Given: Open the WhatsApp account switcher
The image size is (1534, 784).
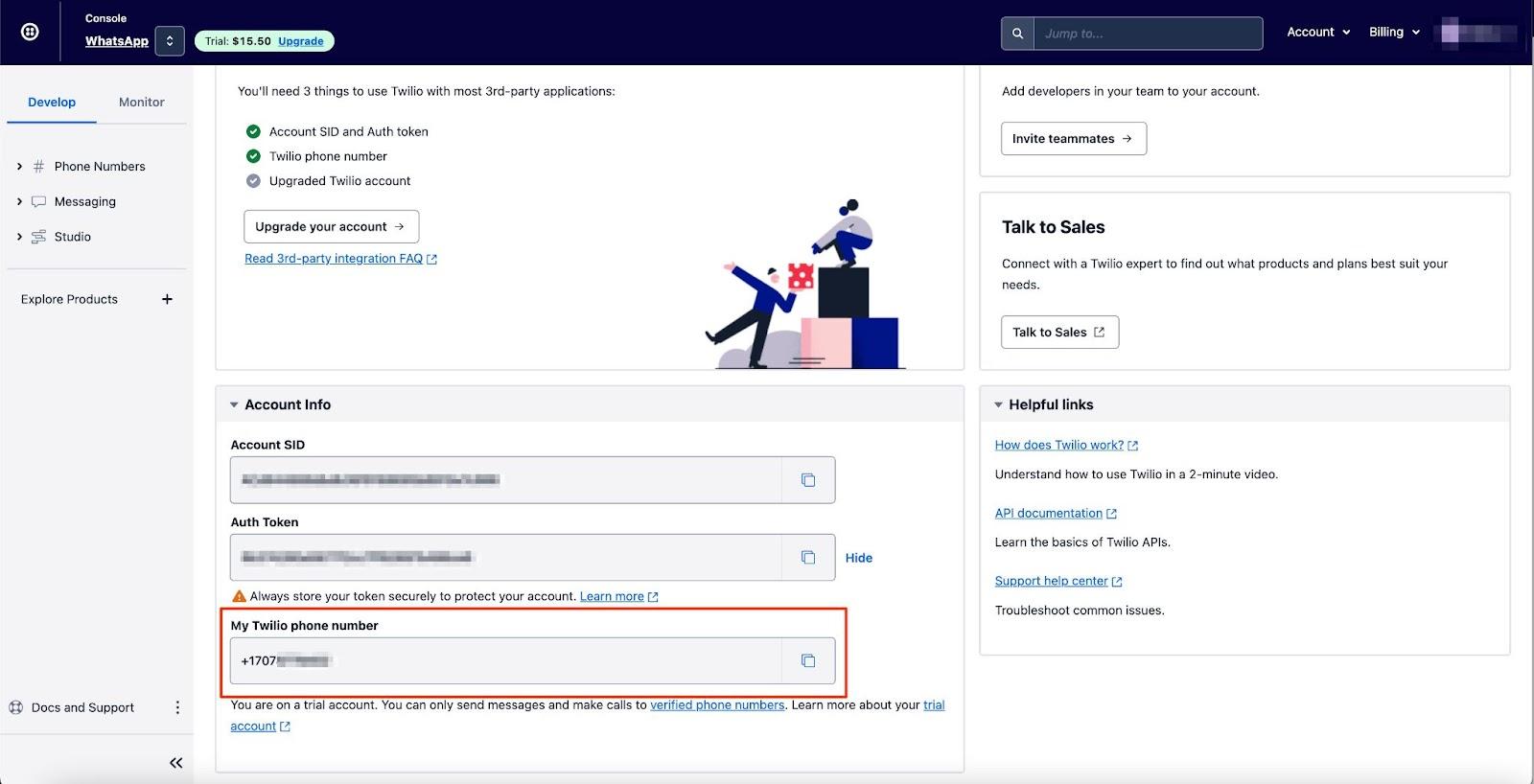Looking at the screenshot, I should [x=170, y=41].
